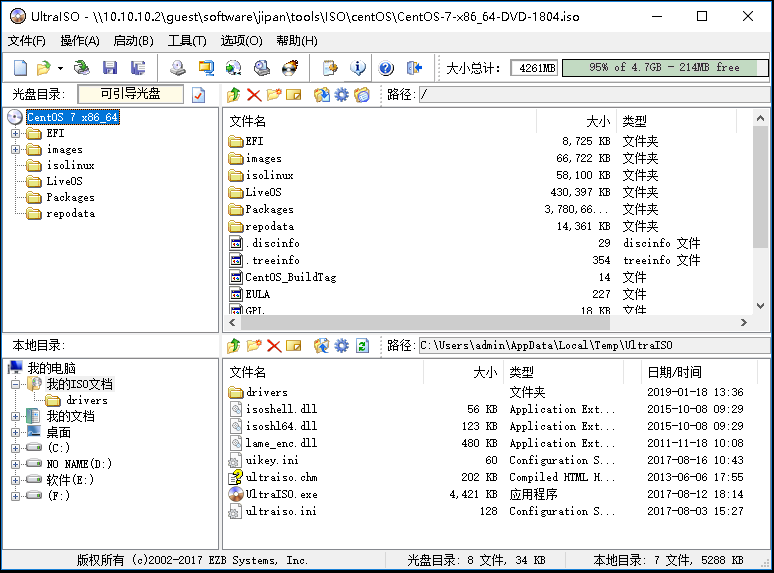Click red X delete icon in image pane
The width and height of the screenshot is (774, 573).
pos(254,95)
